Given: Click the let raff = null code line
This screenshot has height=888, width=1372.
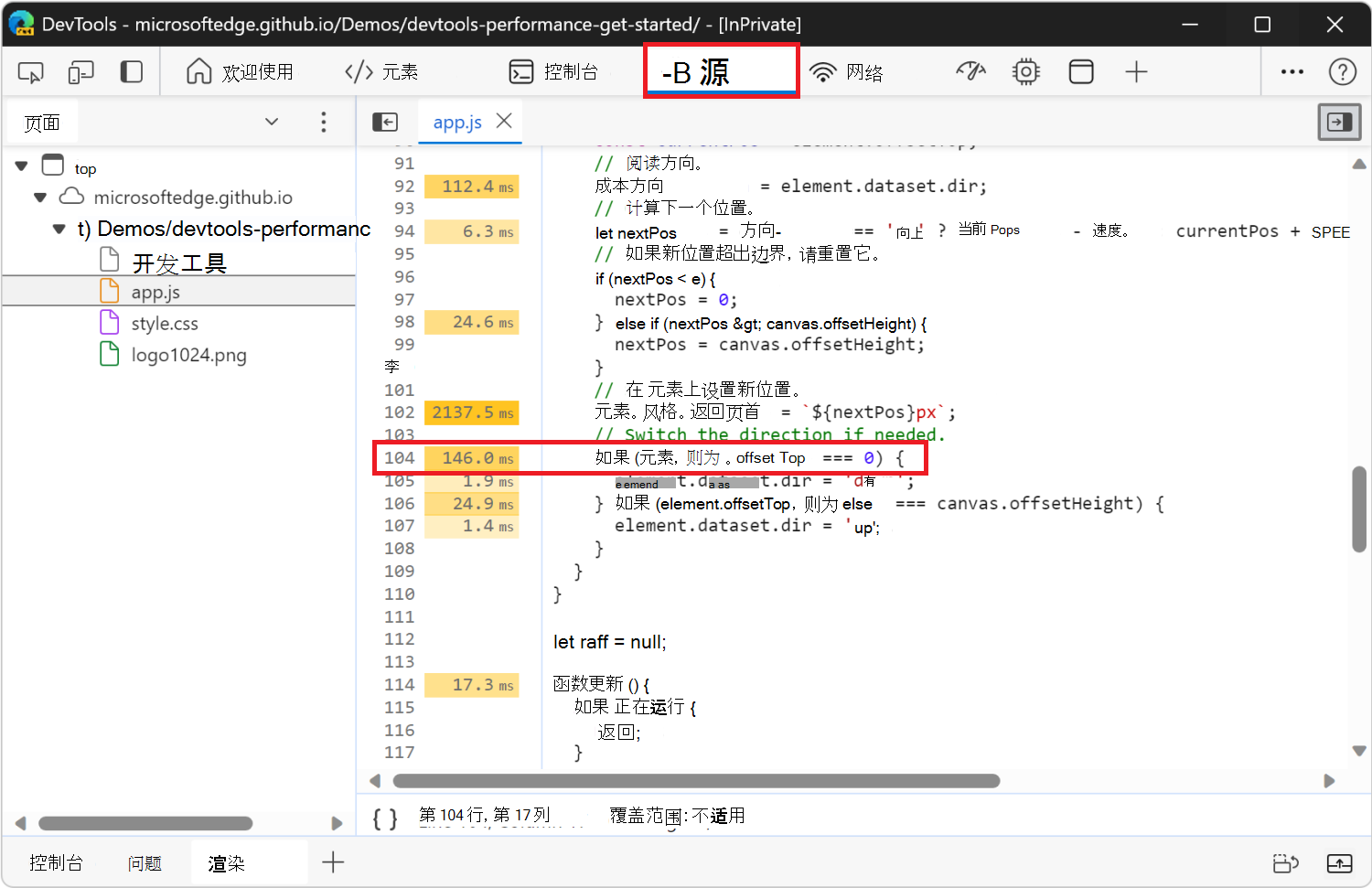Looking at the screenshot, I should coord(610,642).
